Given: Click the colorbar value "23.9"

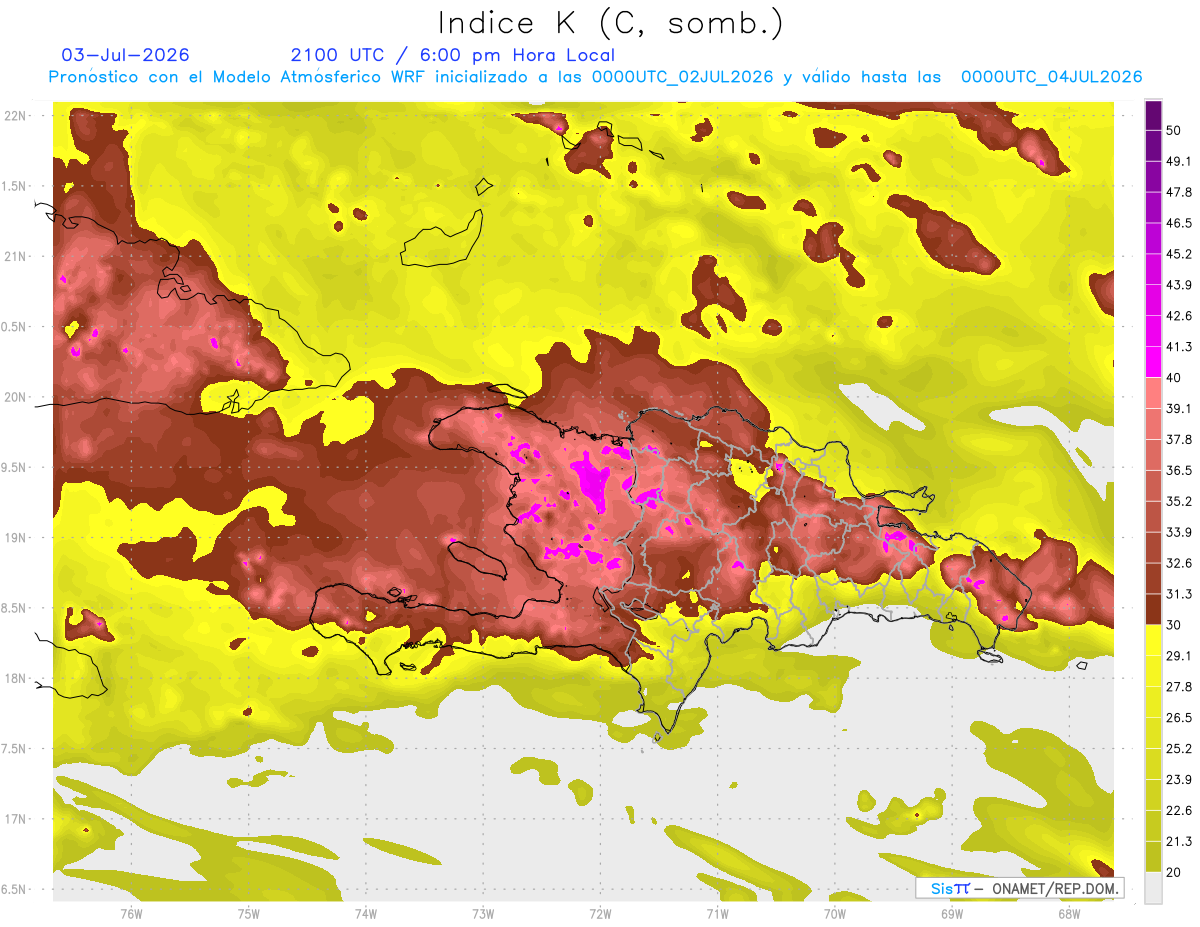Looking at the screenshot, I should click(1179, 779).
